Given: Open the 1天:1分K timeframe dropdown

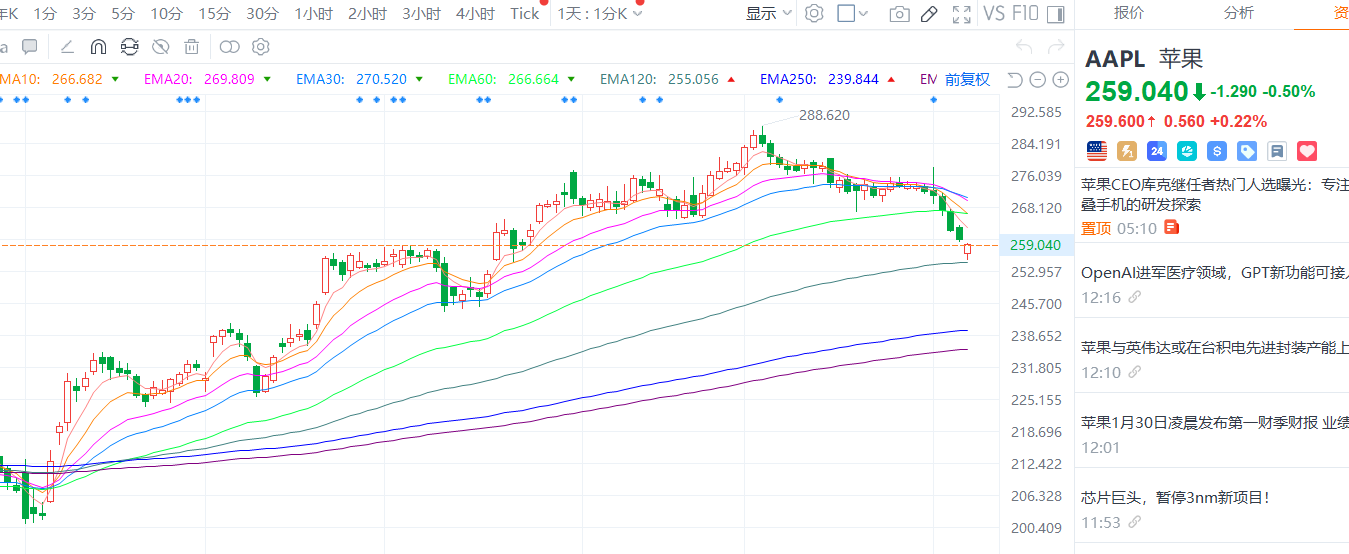Looking at the screenshot, I should click(601, 14).
